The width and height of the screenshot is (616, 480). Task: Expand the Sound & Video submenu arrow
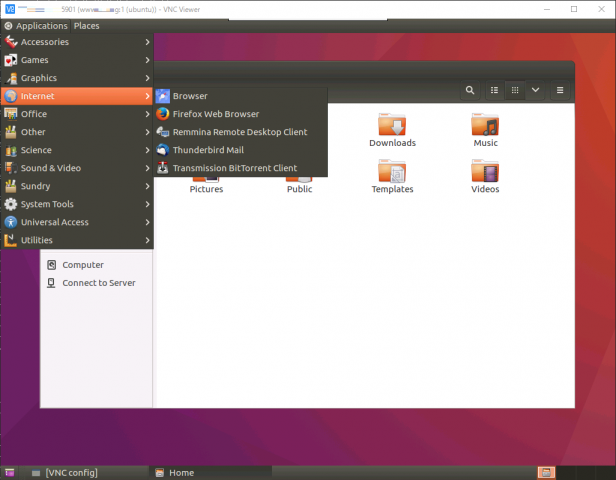click(147, 168)
